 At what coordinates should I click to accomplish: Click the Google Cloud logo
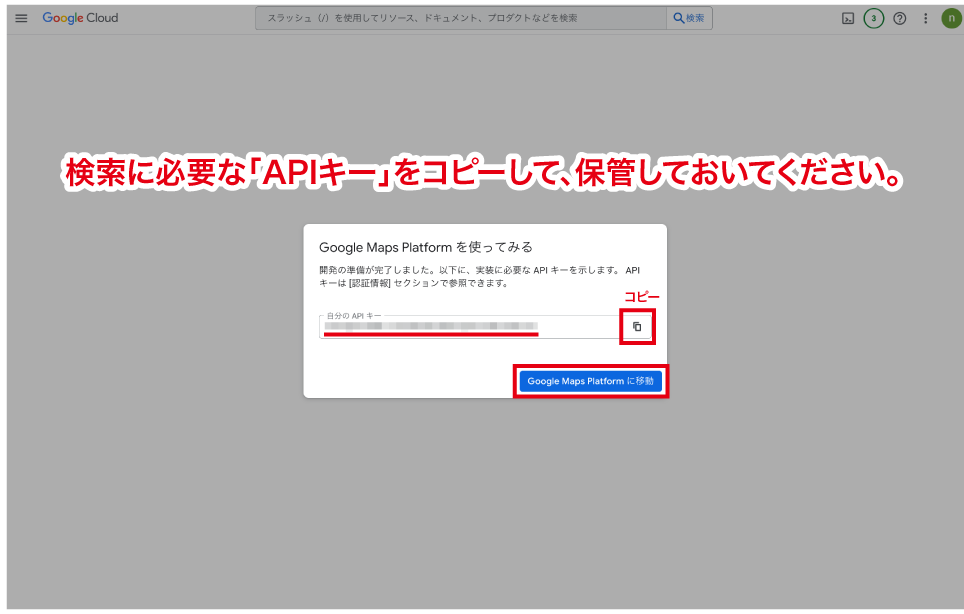[80, 18]
